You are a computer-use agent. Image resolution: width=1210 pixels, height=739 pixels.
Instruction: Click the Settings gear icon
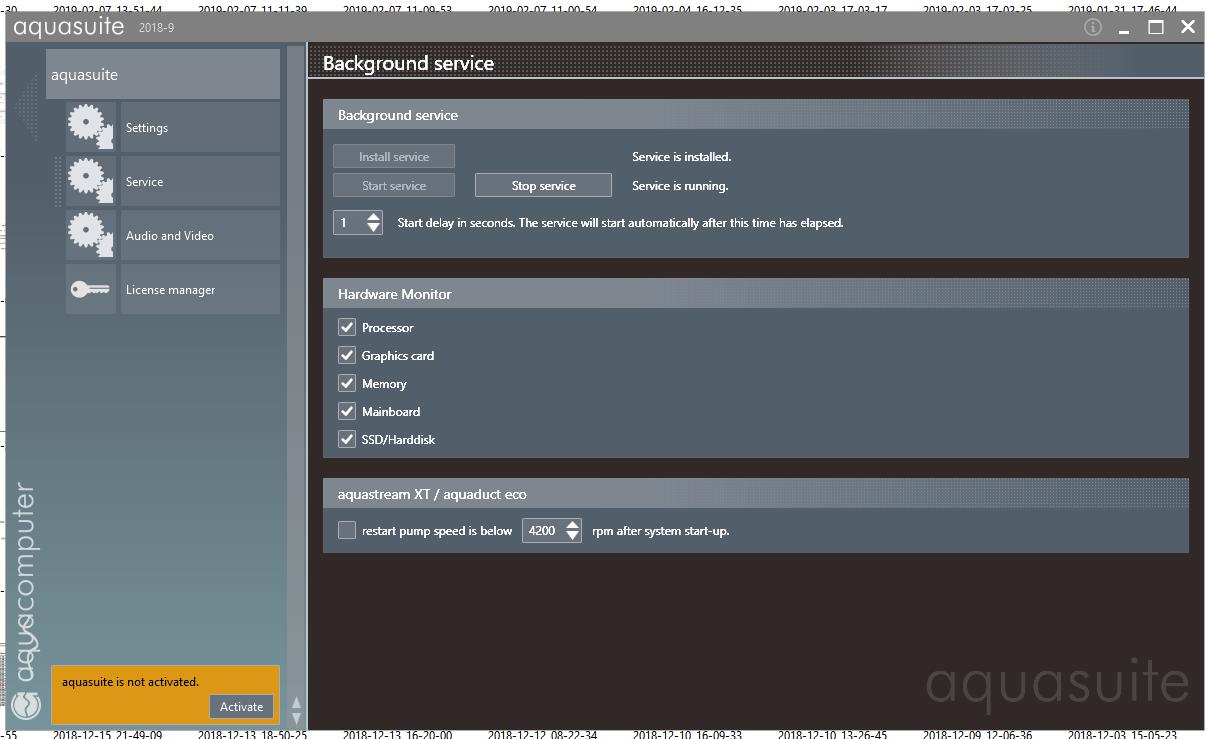click(x=91, y=127)
